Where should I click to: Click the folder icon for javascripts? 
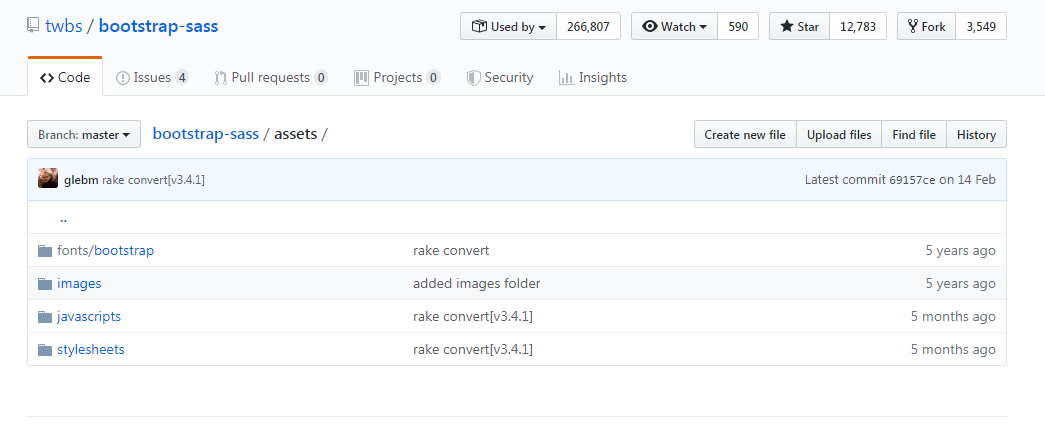(x=45, y=317)
